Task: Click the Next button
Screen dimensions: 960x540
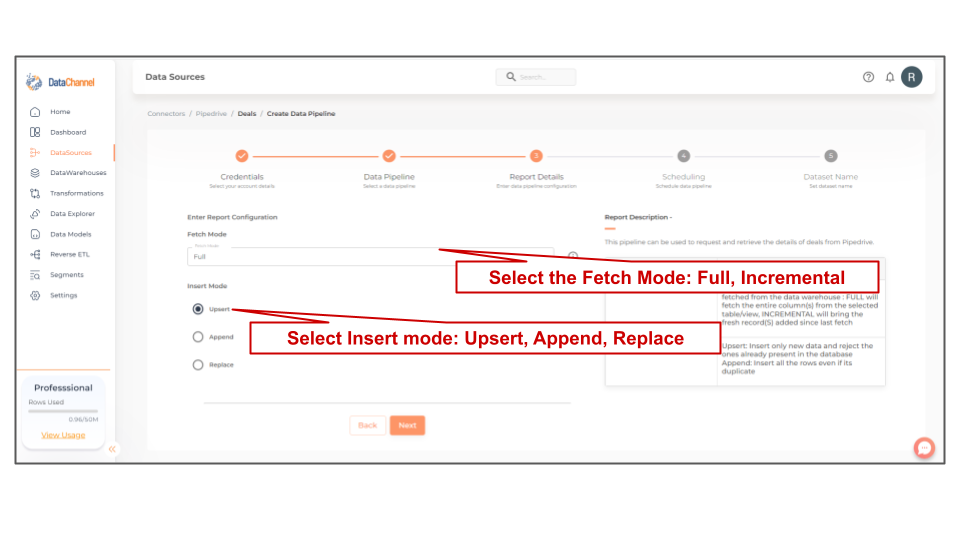Action: coord(407,426)
